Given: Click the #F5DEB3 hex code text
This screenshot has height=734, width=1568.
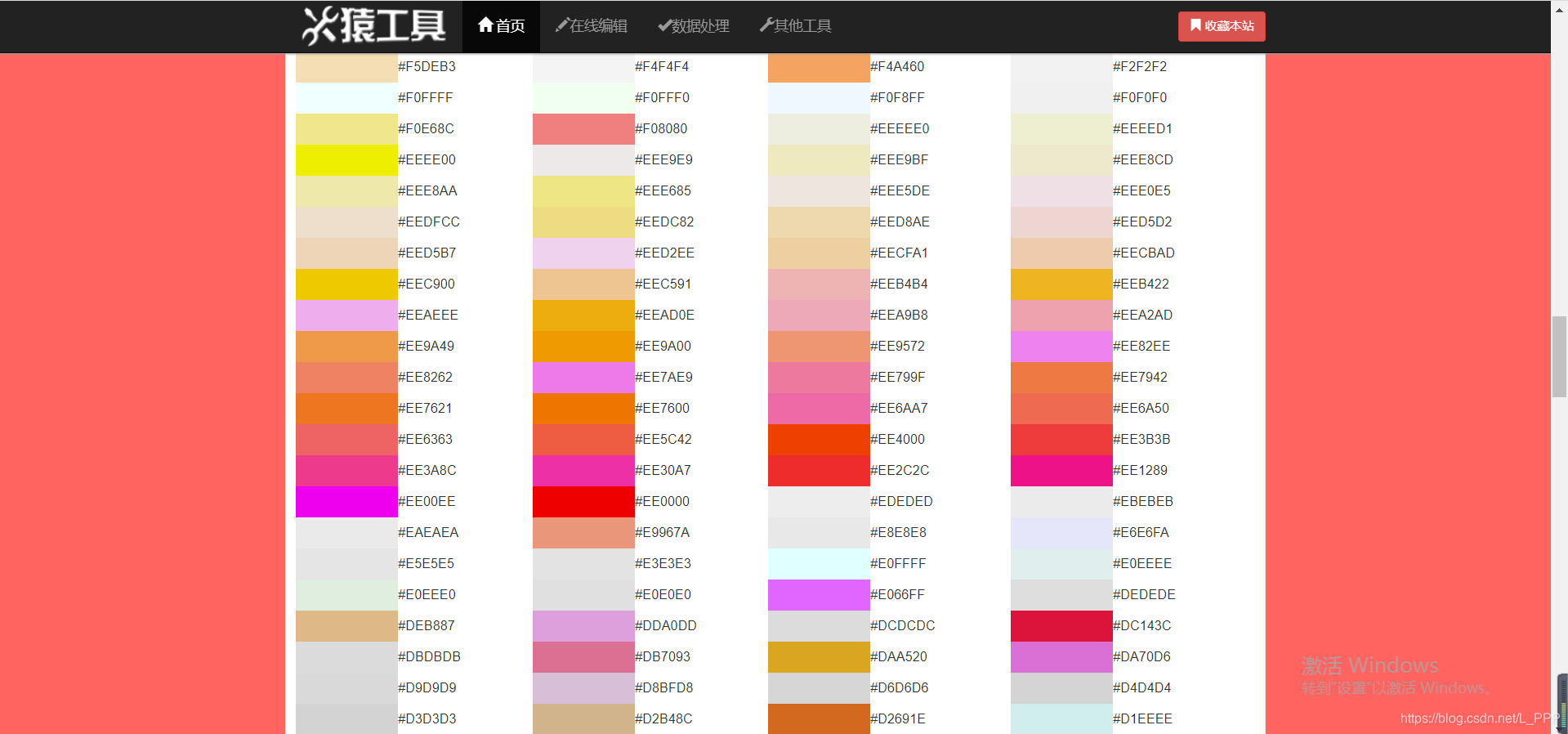Looking at the screenshot, I should [427, 67].
